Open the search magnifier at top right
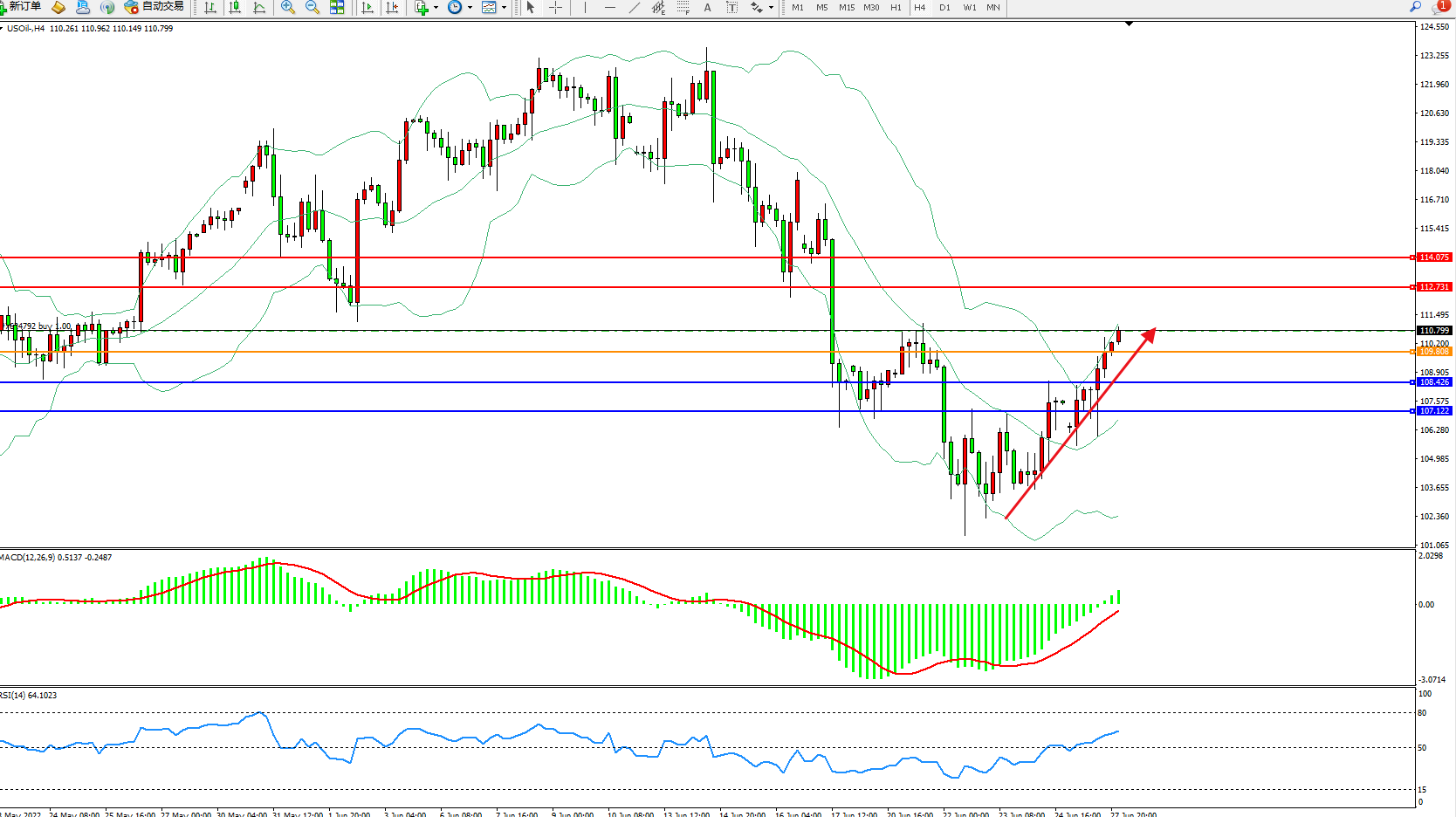1456x817 pixels. [x=1415, y=7]
